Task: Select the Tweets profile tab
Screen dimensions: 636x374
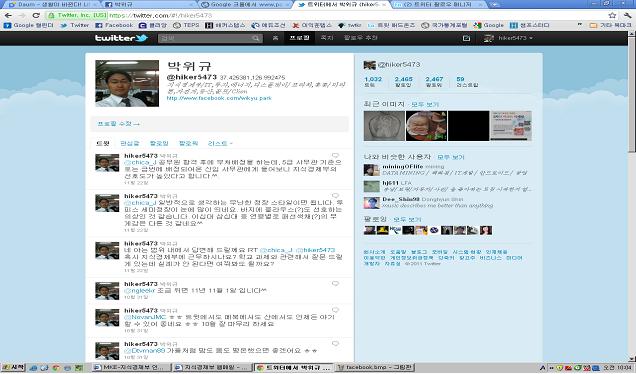Action: [x=103, y=144]
